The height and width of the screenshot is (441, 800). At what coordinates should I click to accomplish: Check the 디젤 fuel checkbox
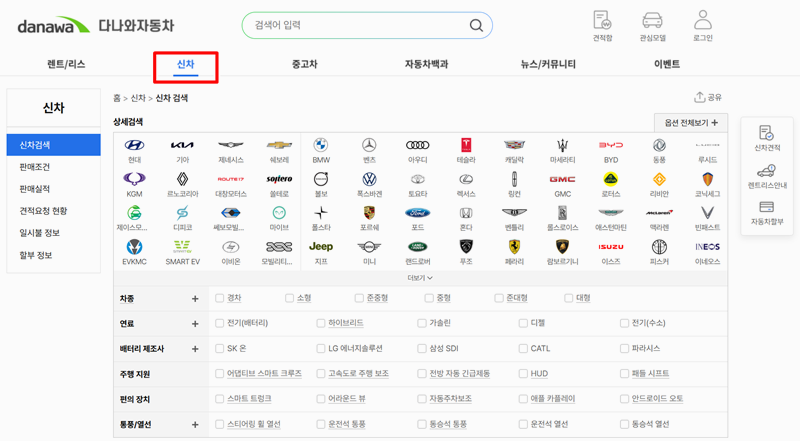coord(523,323)
